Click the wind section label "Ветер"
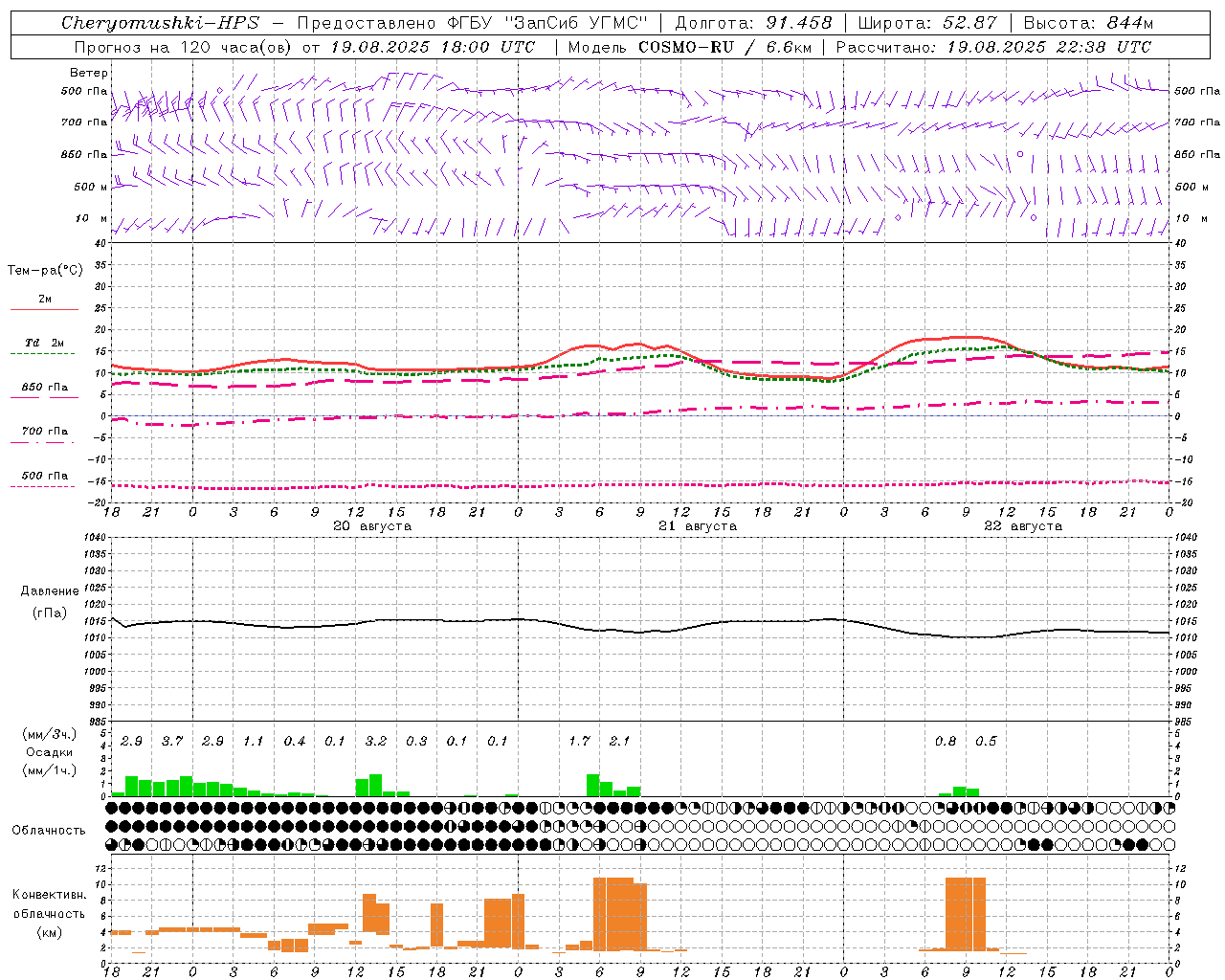Screen dimensions: 1225x980 tap(89, 73)
